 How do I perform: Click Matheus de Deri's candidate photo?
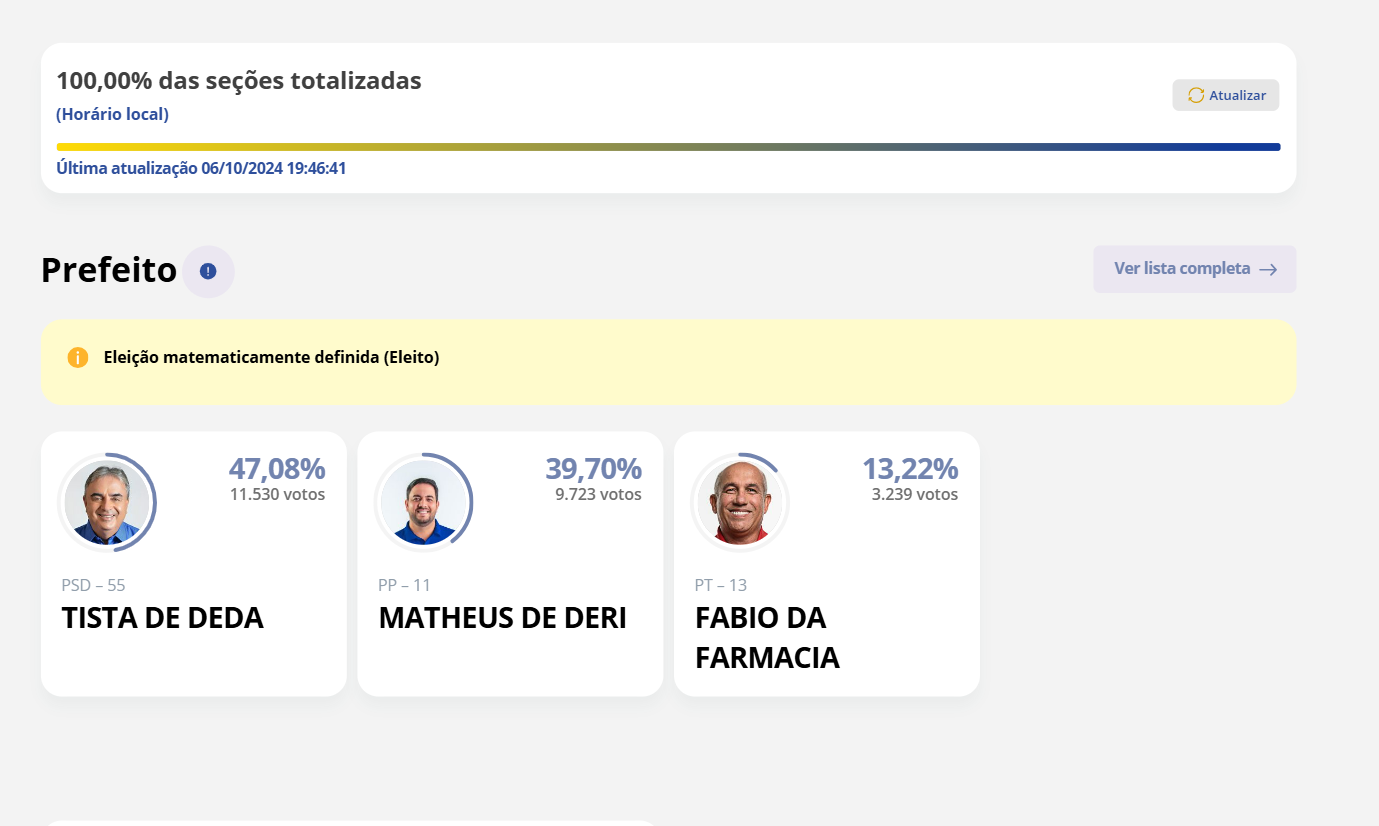424,502
